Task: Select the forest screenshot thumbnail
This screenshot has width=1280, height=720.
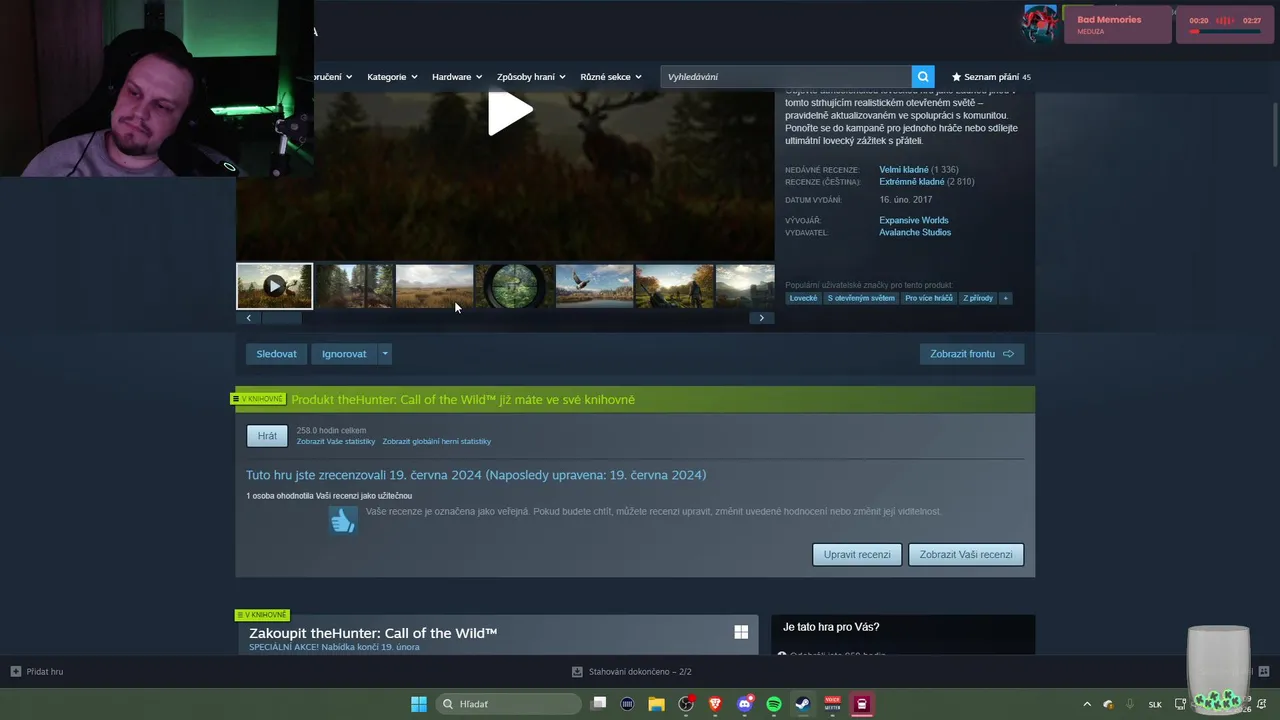Action: [354, 286]
